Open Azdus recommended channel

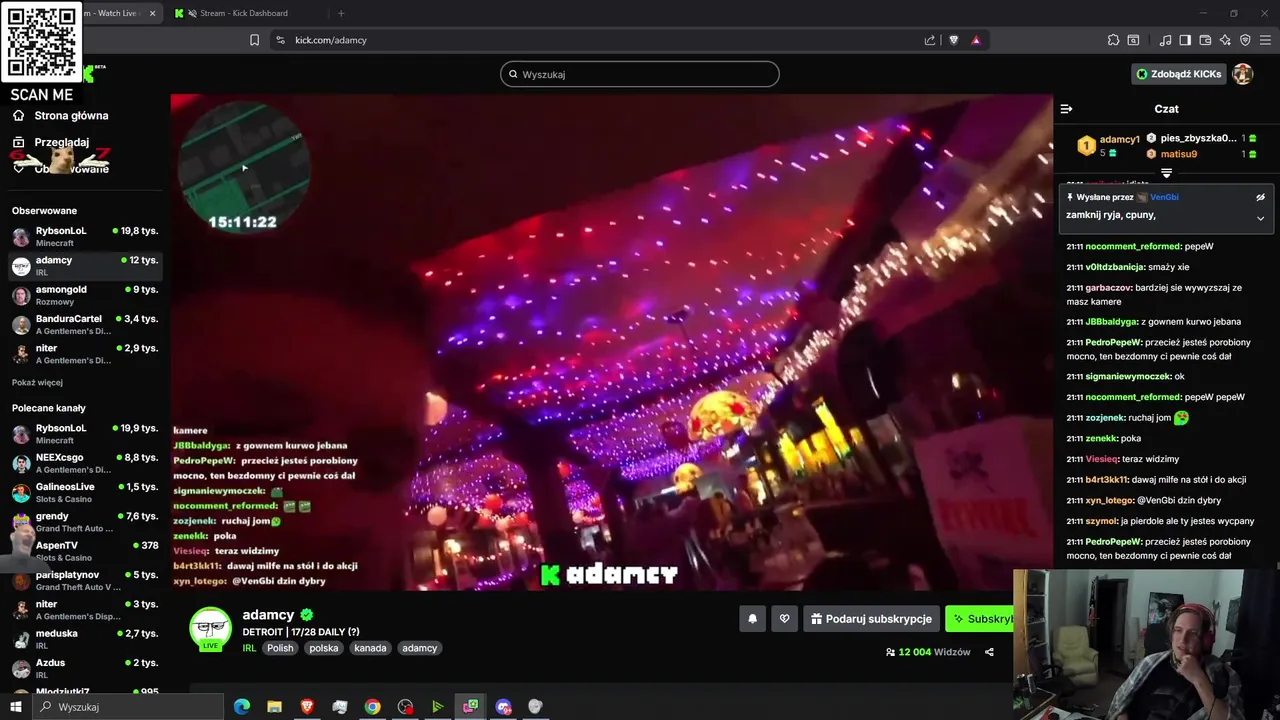pos(85,668)
